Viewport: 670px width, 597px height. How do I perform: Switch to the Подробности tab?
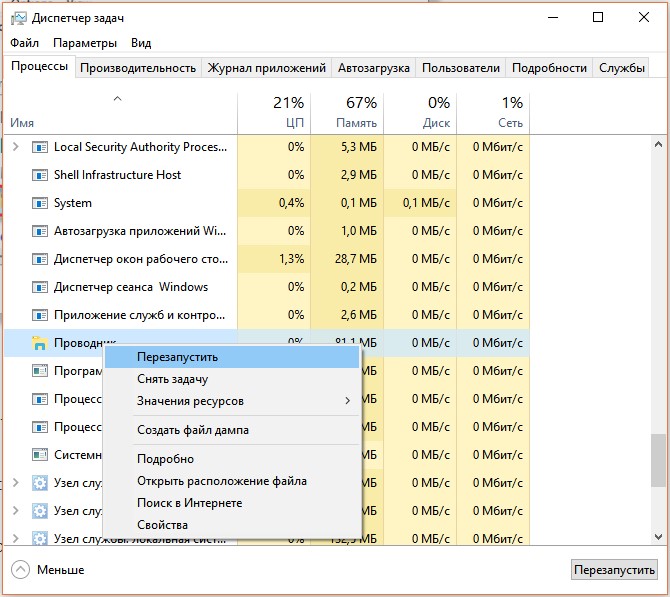(x=549, y=68)
